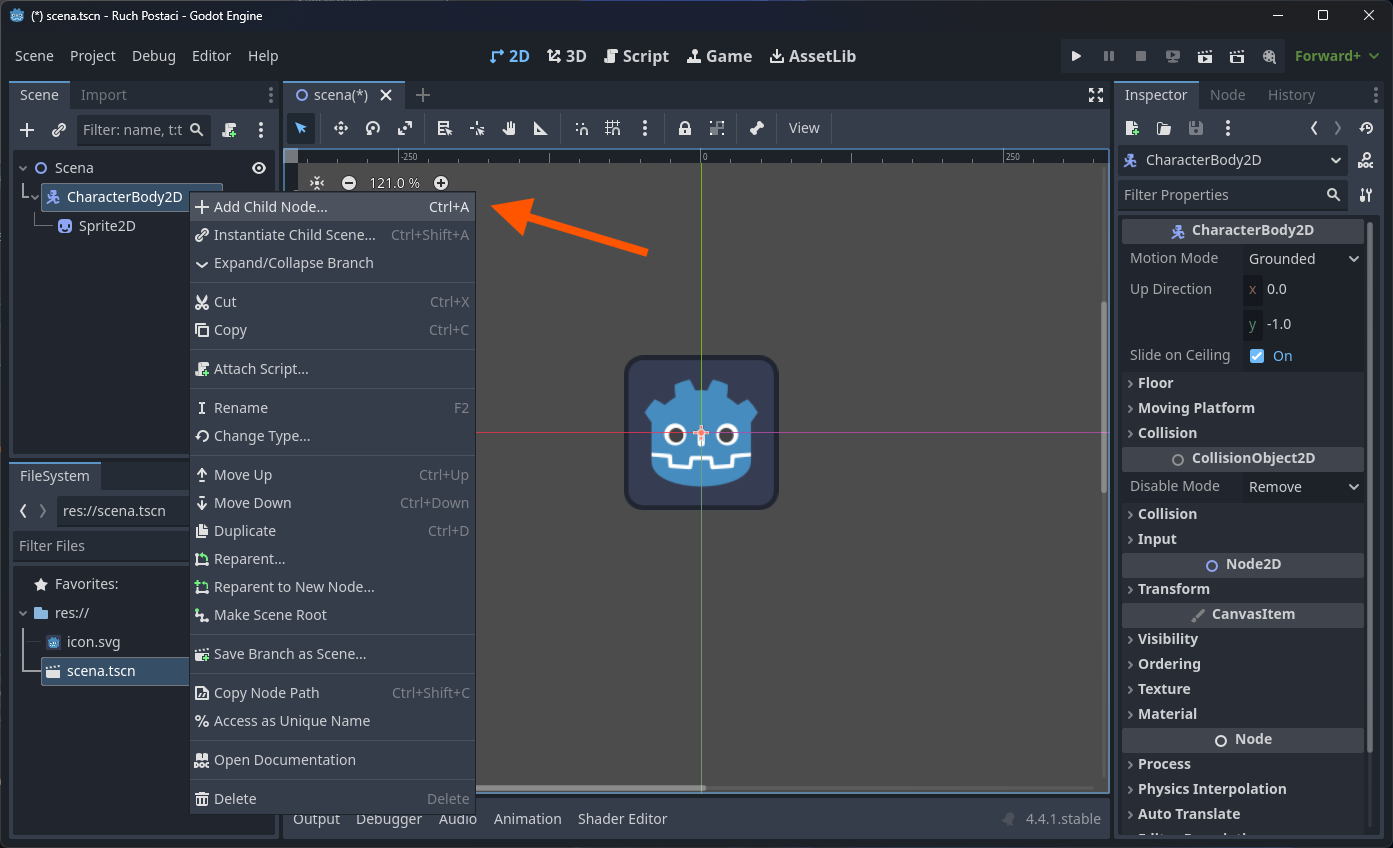
Task: Zoom in the 2D viewport
Action: [x=441, y=183]
